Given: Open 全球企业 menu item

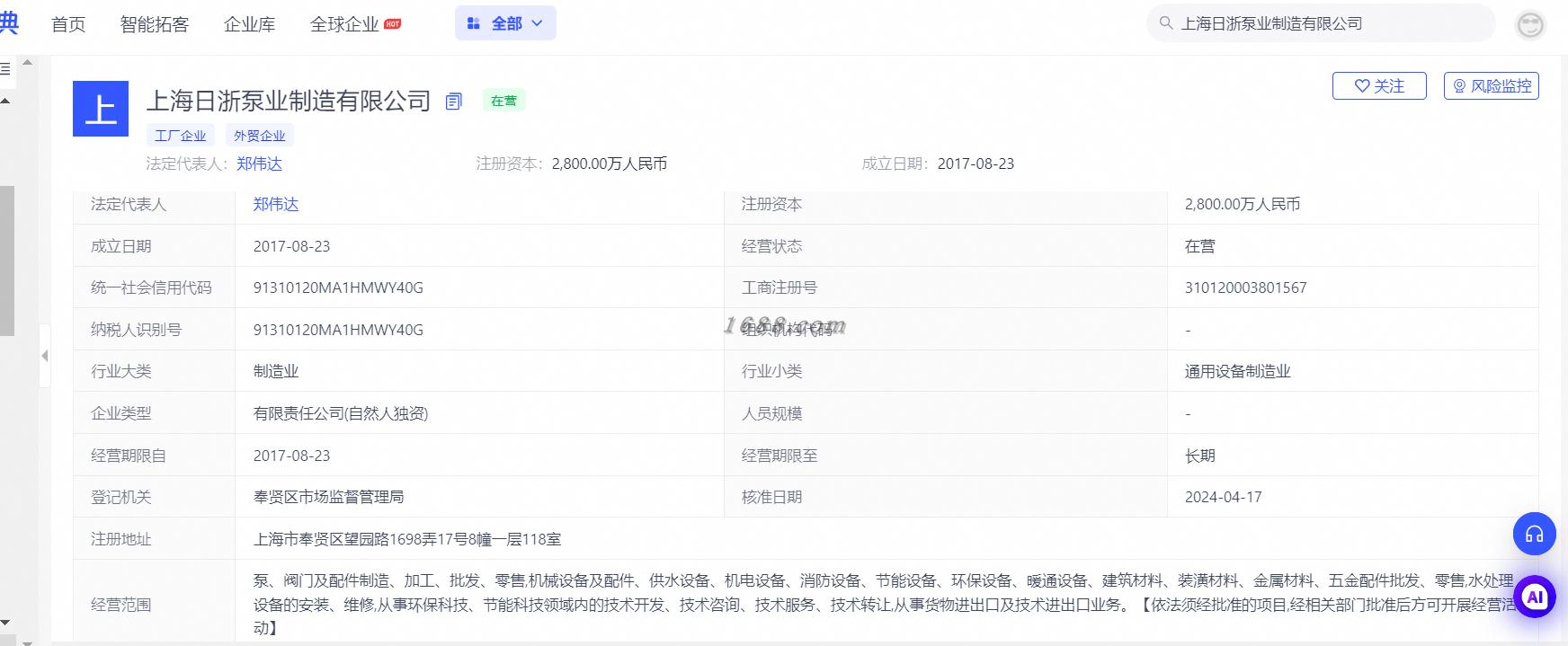Looking at the screenshot, I should pyautogui.click(x=344, y=24).
